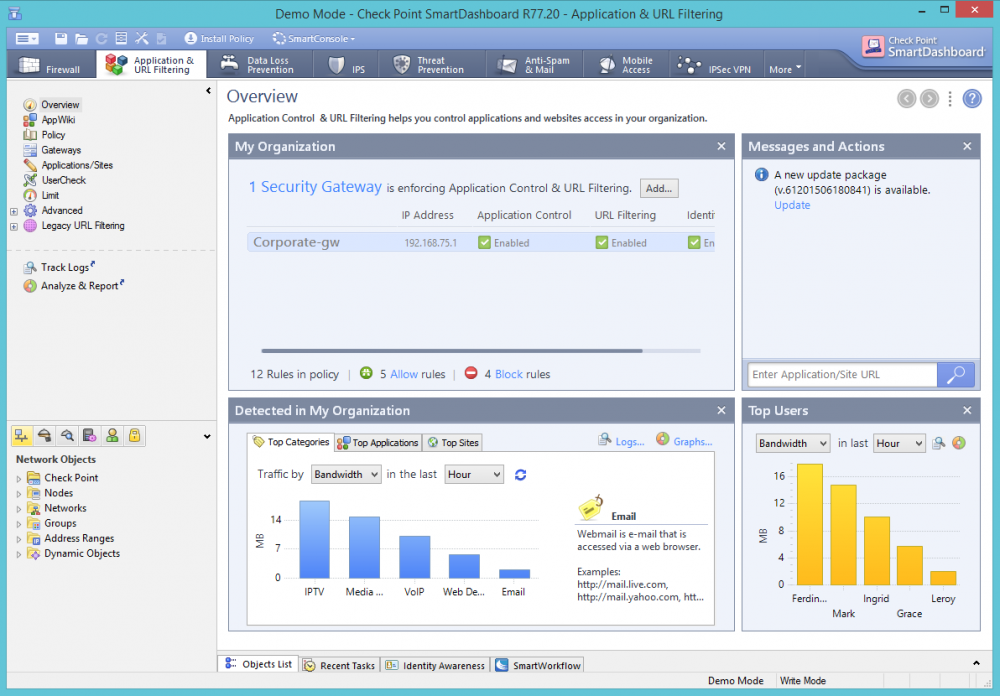The image size is (1000, 696).
Task: Open the IPSec VPN tab
Action: click(x=715, y=65)
